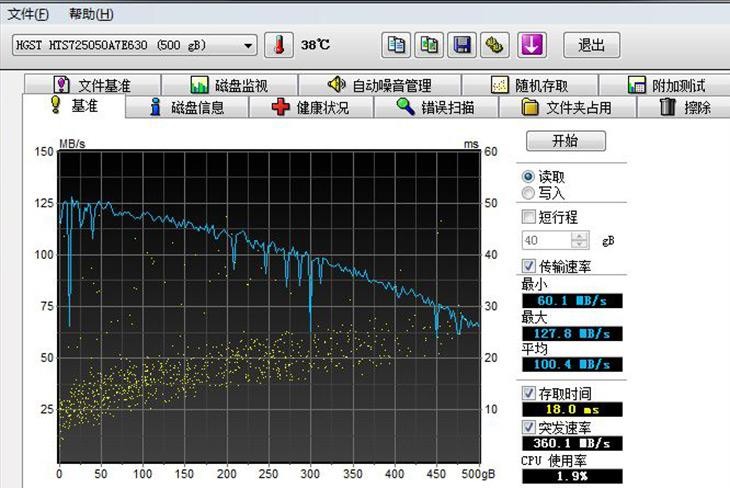Switch to the 附加测试 tab
Screen dimensions: 730x488
[x=666, y=85]
